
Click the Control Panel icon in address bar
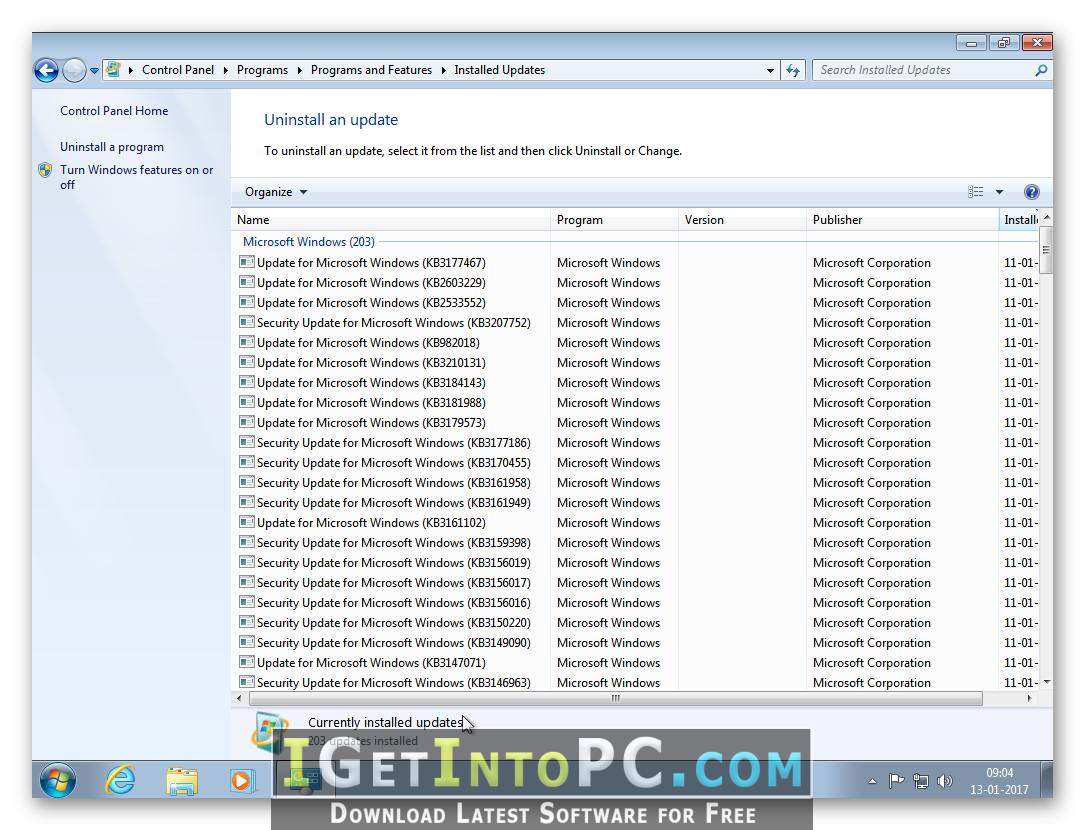click(113, 70)
